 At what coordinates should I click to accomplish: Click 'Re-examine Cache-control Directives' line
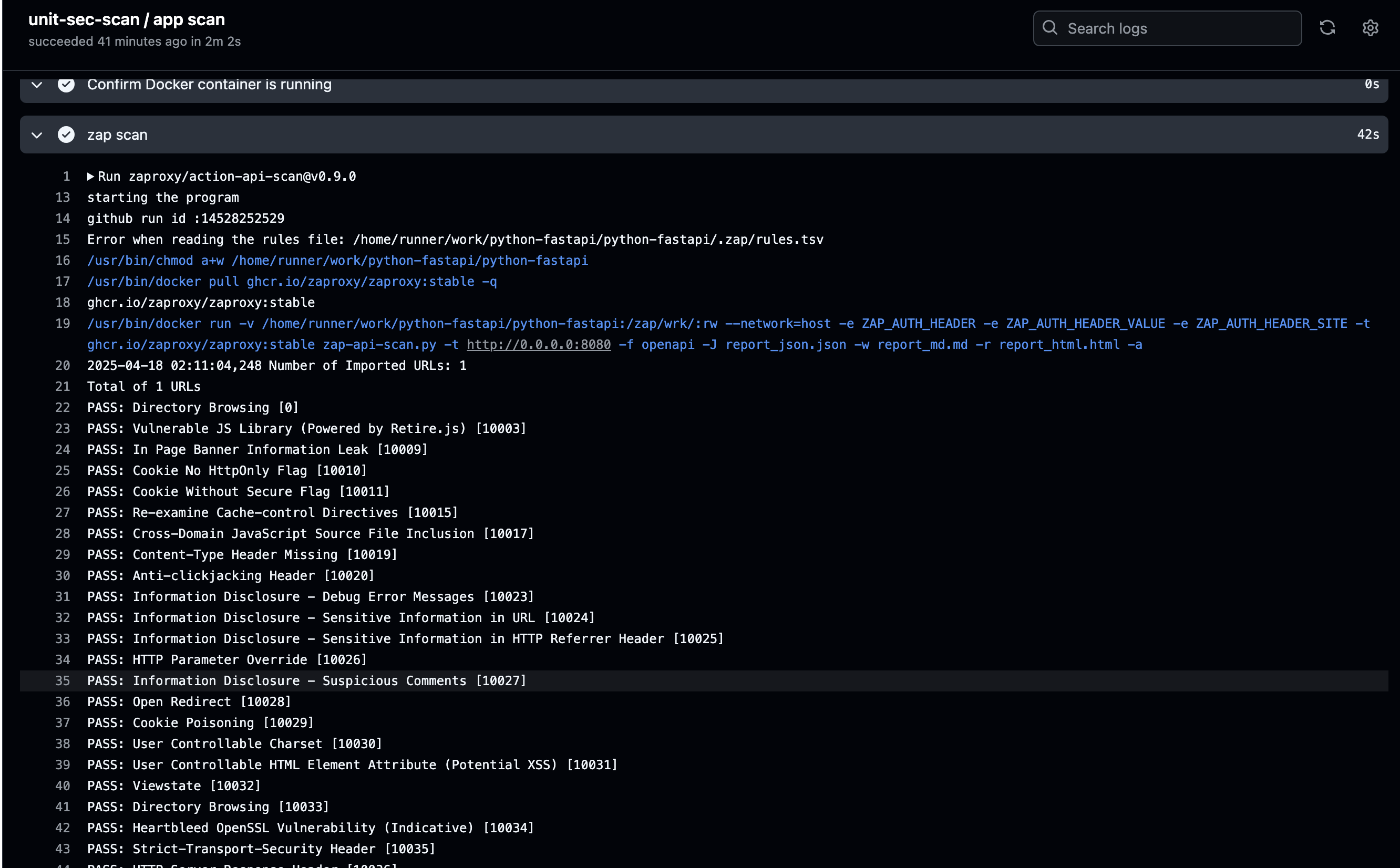[x=273, y=513]
